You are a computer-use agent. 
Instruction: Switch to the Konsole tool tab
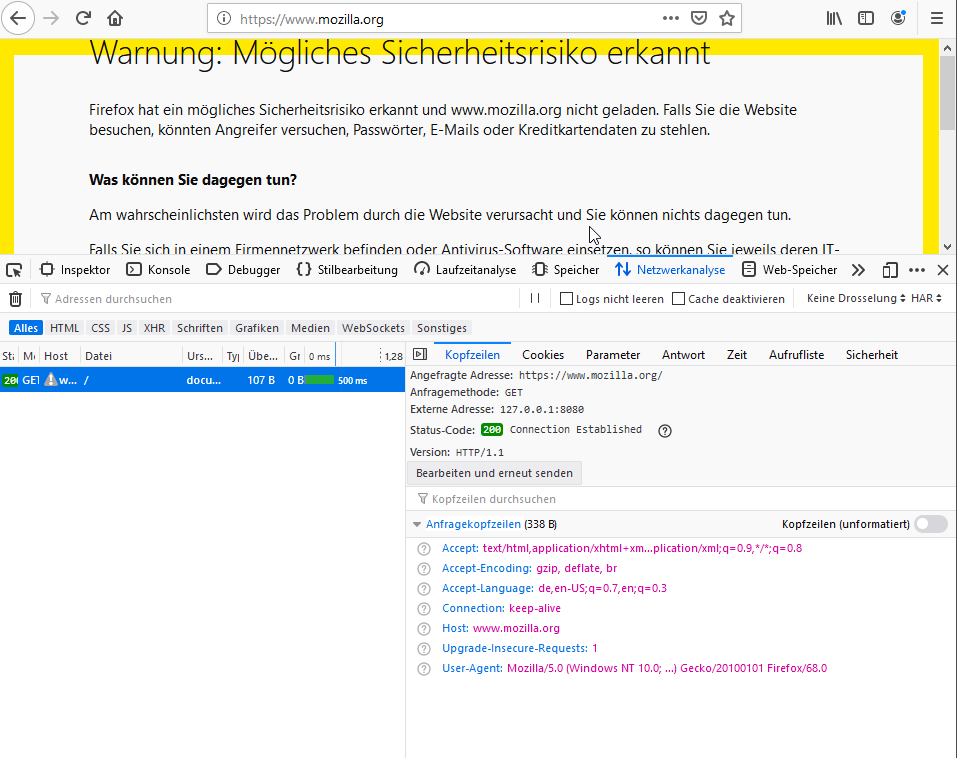pos(158,270)
